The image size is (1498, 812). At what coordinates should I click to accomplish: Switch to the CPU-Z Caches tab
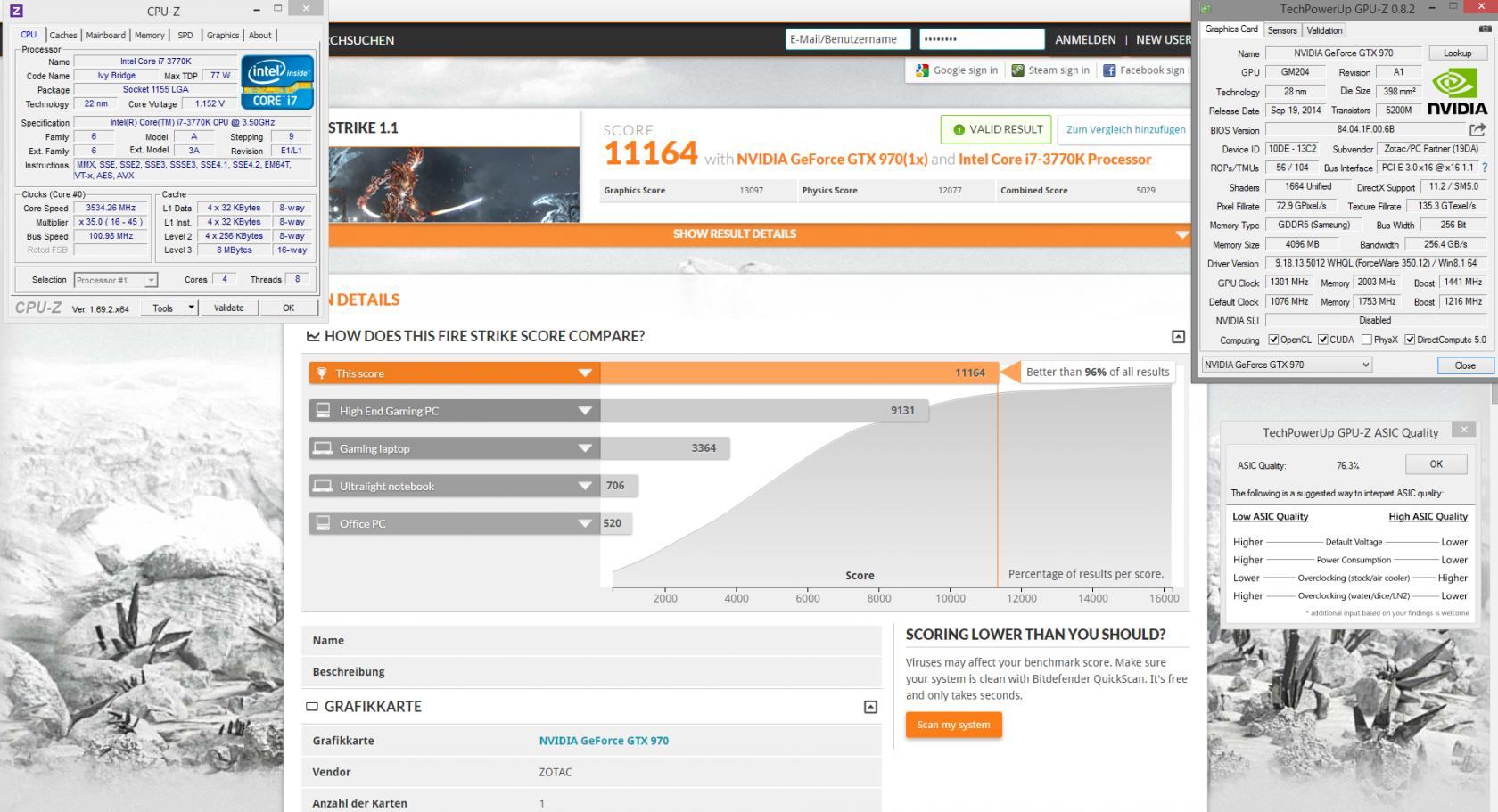[62, 35]
